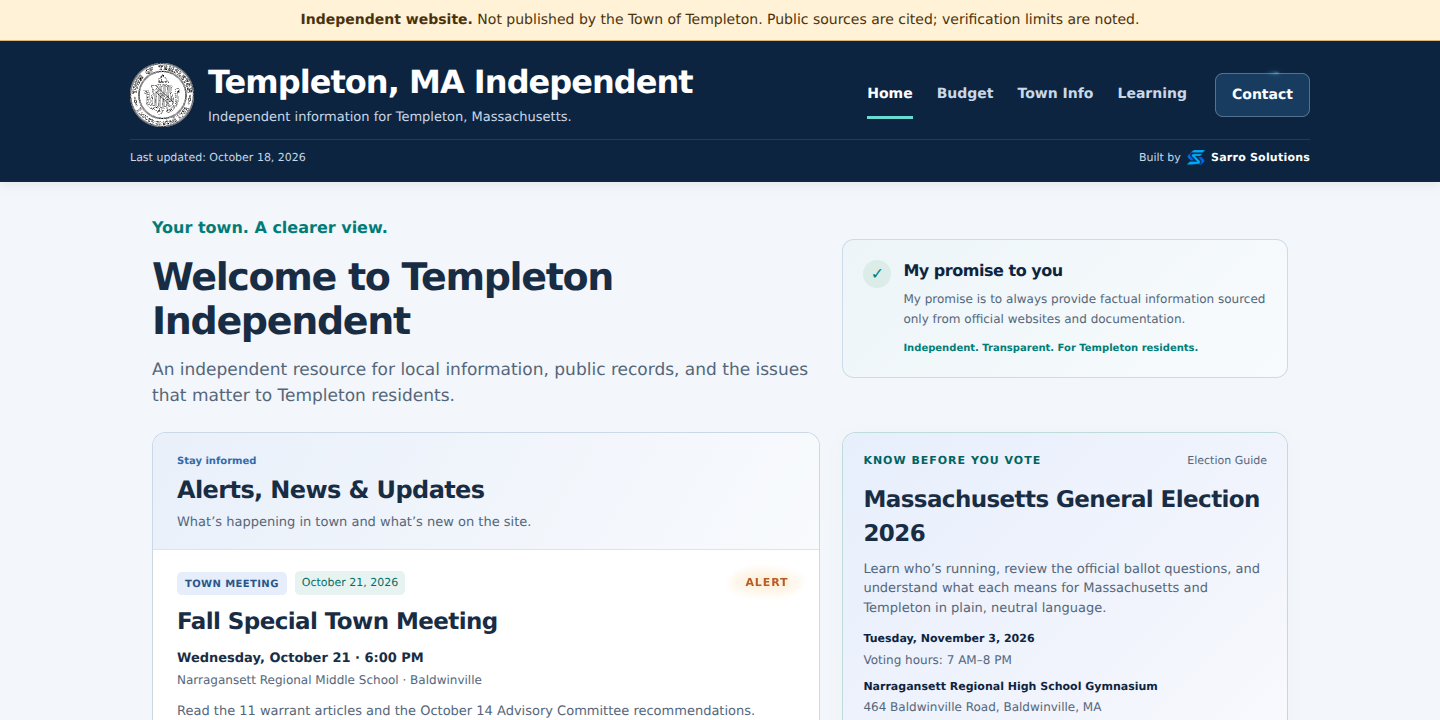Select the TOWN MEETING tag

pyautogui.click(x=232, y=583)
